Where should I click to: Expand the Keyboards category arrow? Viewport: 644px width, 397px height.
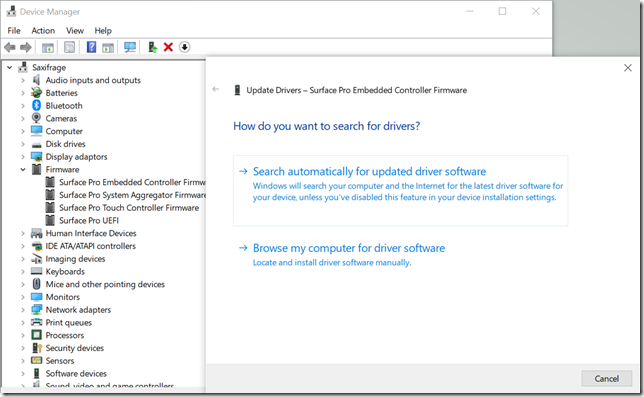23,271
